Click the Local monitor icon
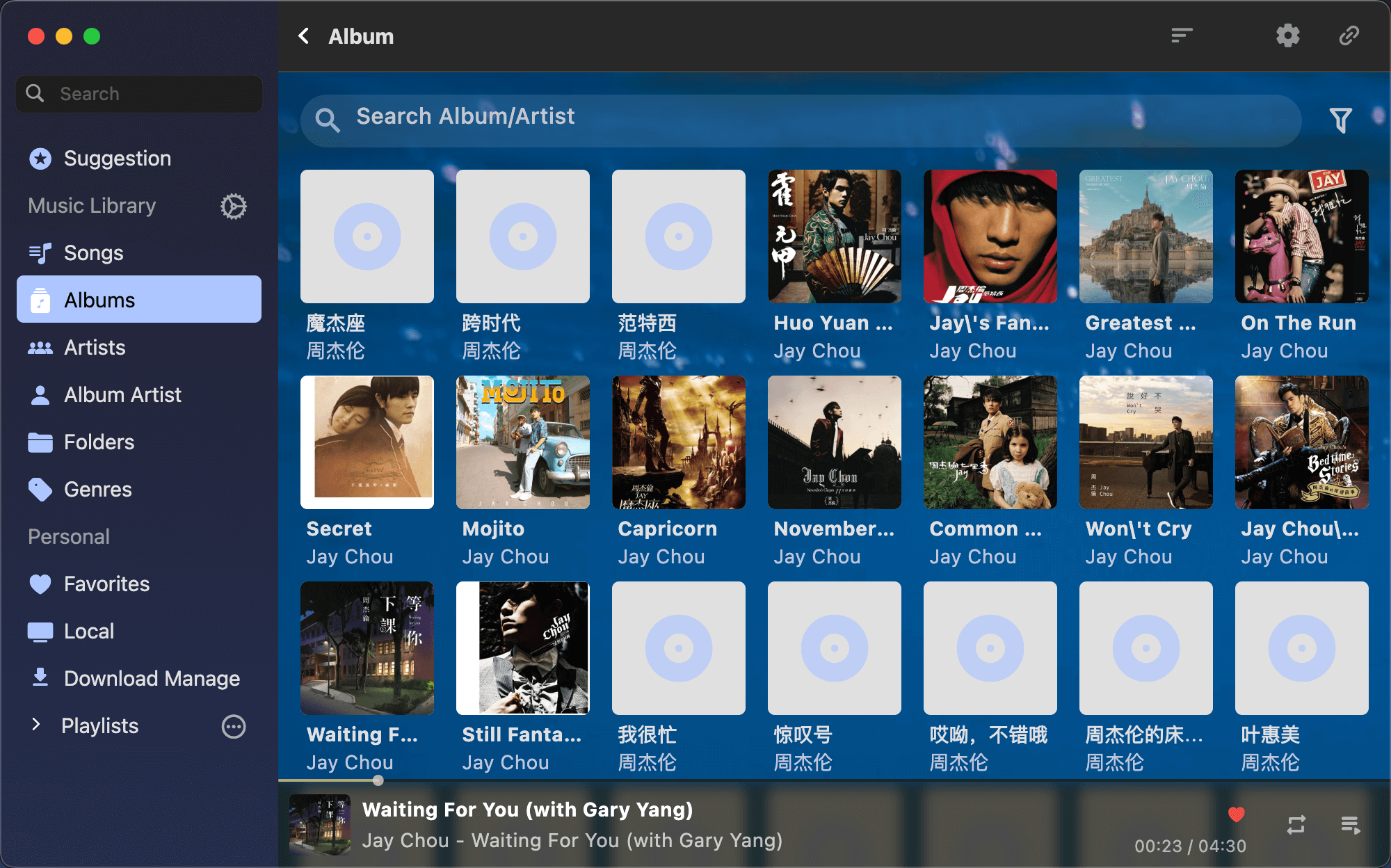This screenshot has height=868, width=1391. tap(40, 632)
